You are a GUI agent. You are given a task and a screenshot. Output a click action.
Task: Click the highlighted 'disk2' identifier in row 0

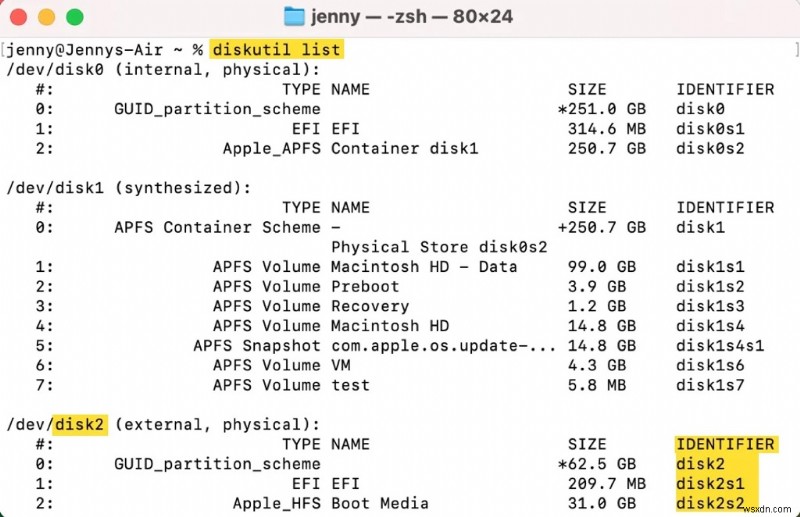pyautogui.click(x=701, y=464)
